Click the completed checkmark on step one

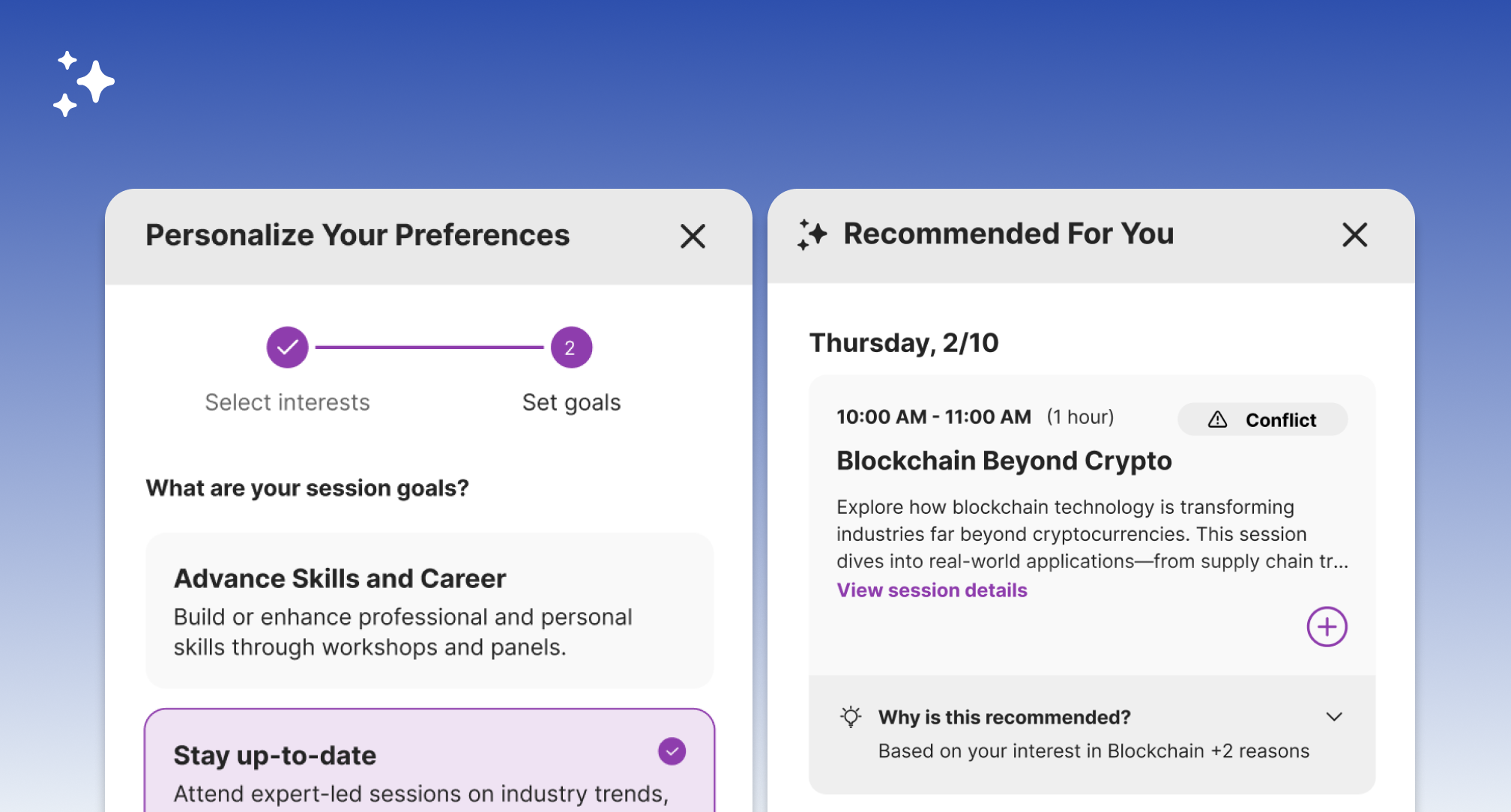pyautogui.click(x=287, y=347)
